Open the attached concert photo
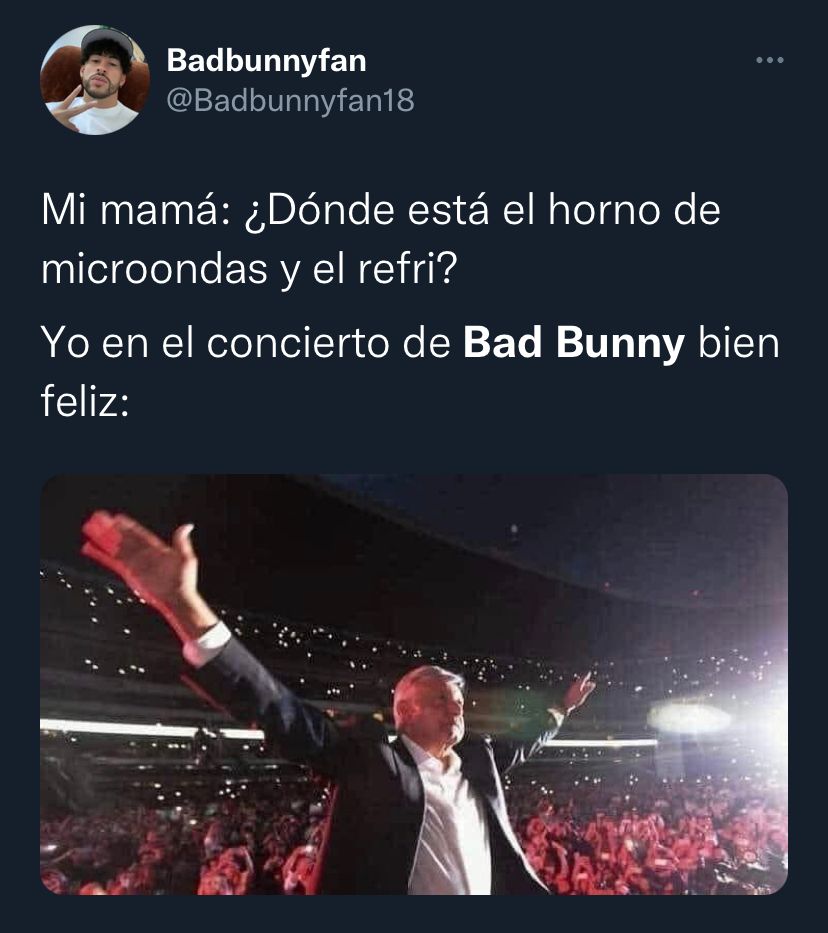828x933 pixels. click(x=414, y=684)
